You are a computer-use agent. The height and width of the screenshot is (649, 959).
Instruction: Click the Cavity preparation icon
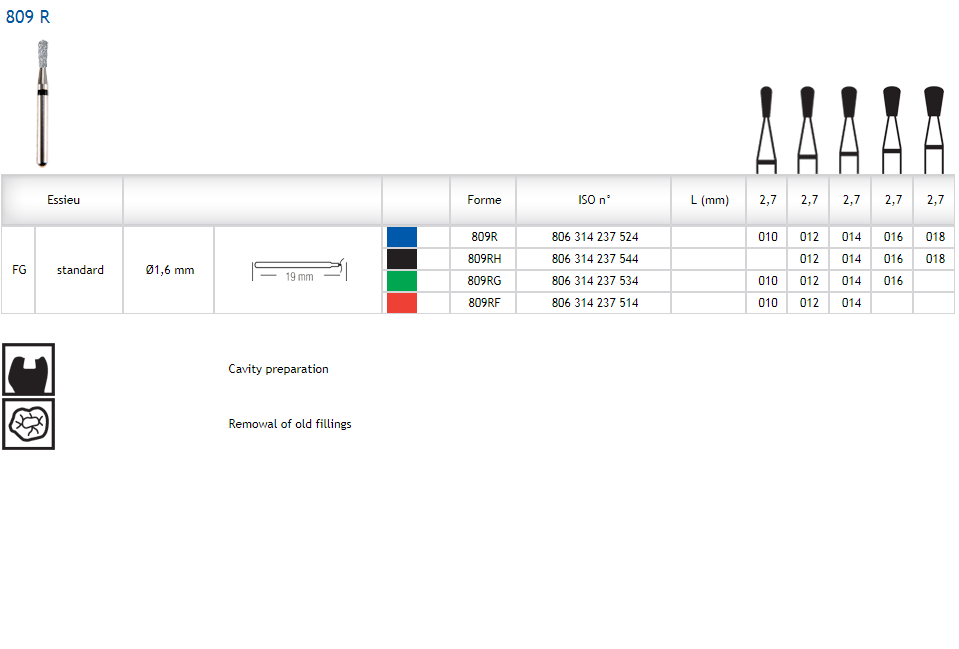28,369
